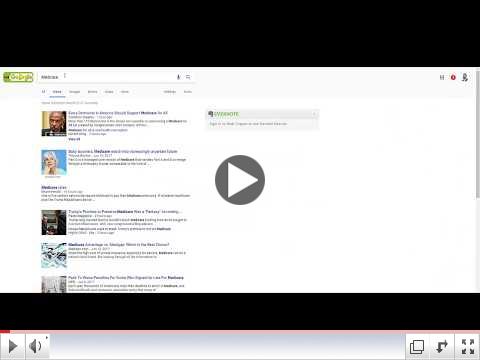This screenshot has width=480, height=360.
Task: Open the pop-out window icon in the player bar
Action: [x=417, y=346]
